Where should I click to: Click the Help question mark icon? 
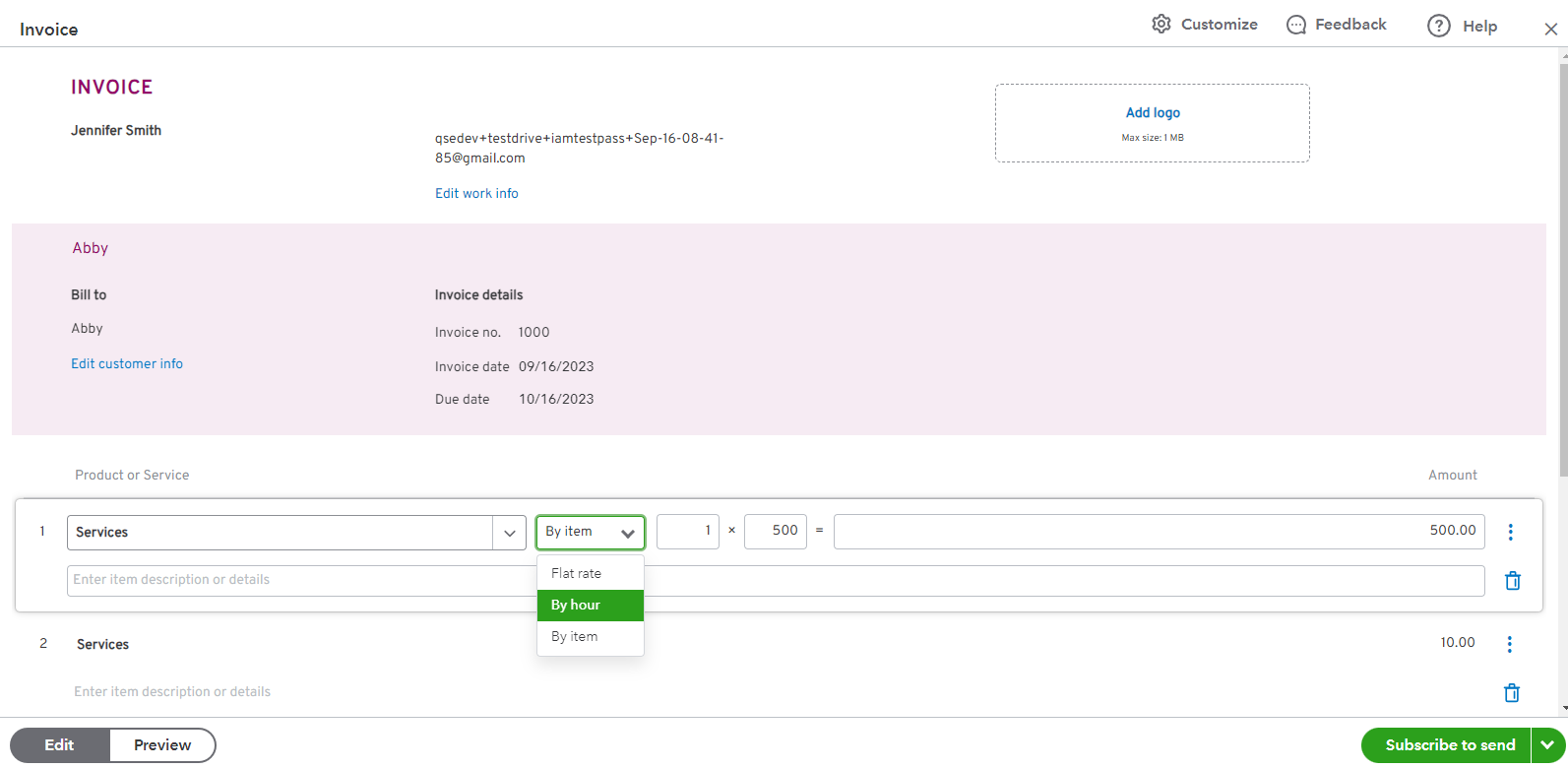click(x=1438, y=27)
